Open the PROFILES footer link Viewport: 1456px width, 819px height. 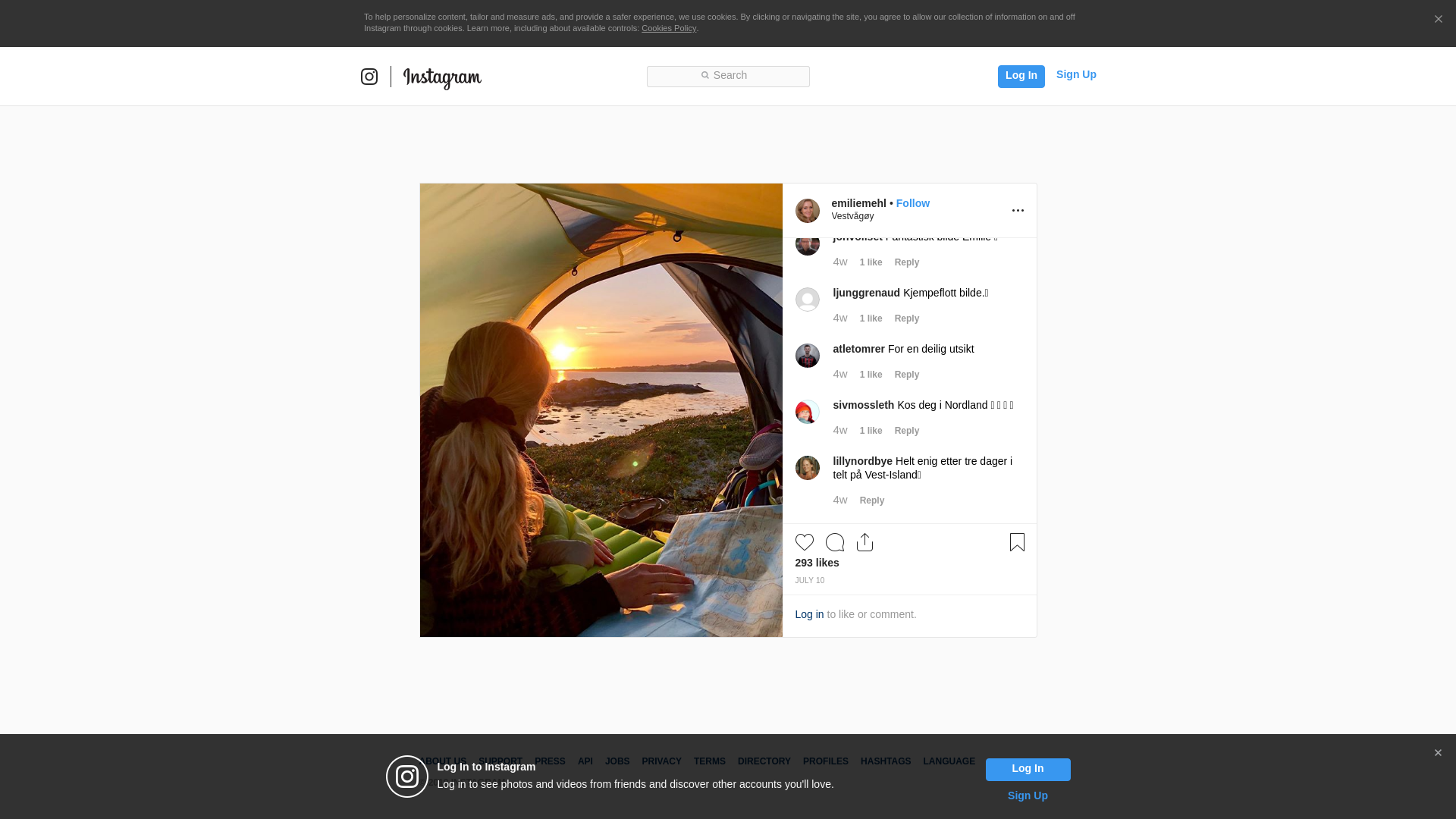825,761
